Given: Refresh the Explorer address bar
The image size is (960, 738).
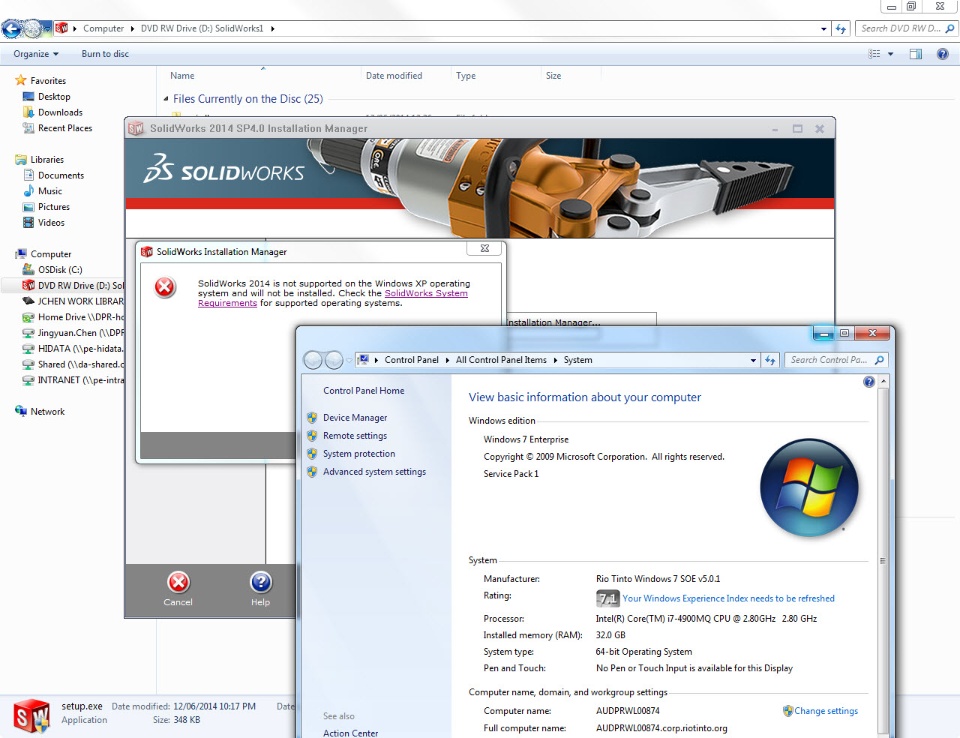Looking at the screenshot, I should click(x=841, y=29).
